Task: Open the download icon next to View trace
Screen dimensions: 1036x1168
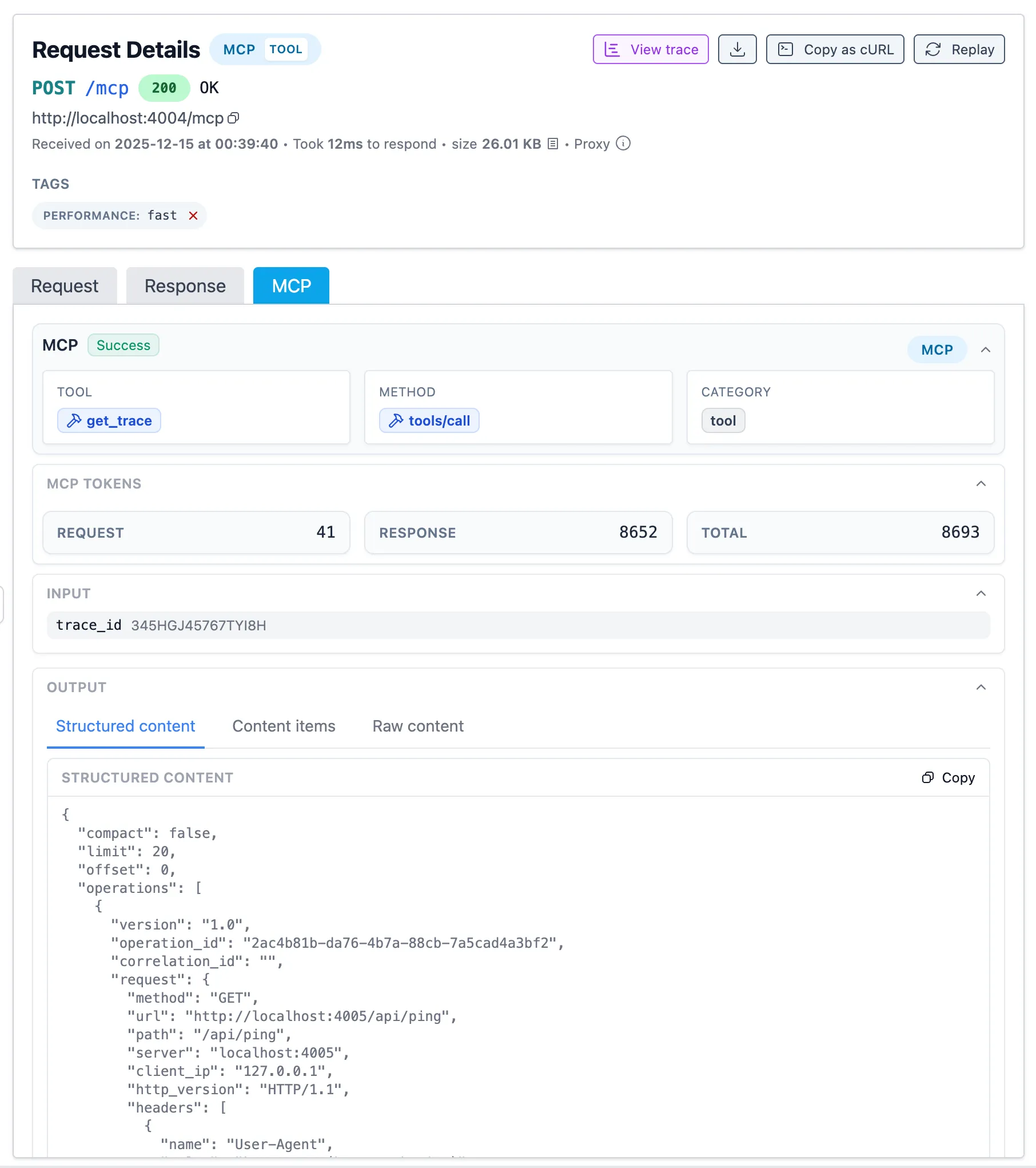Action: [x=737, y=49]
